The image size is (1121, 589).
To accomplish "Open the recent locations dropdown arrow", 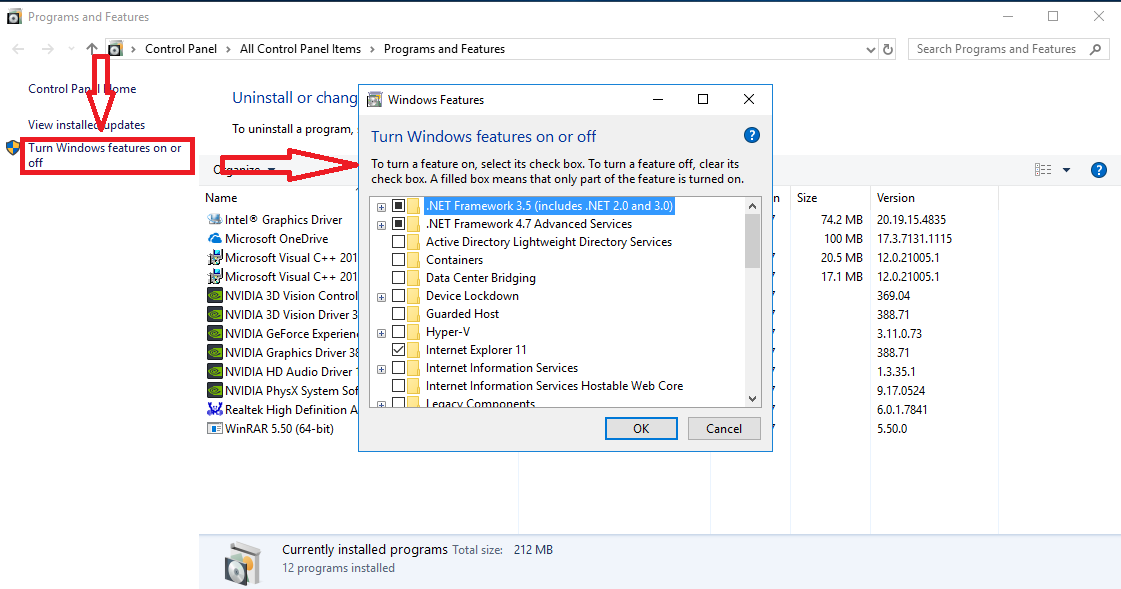I will [71, 49].
